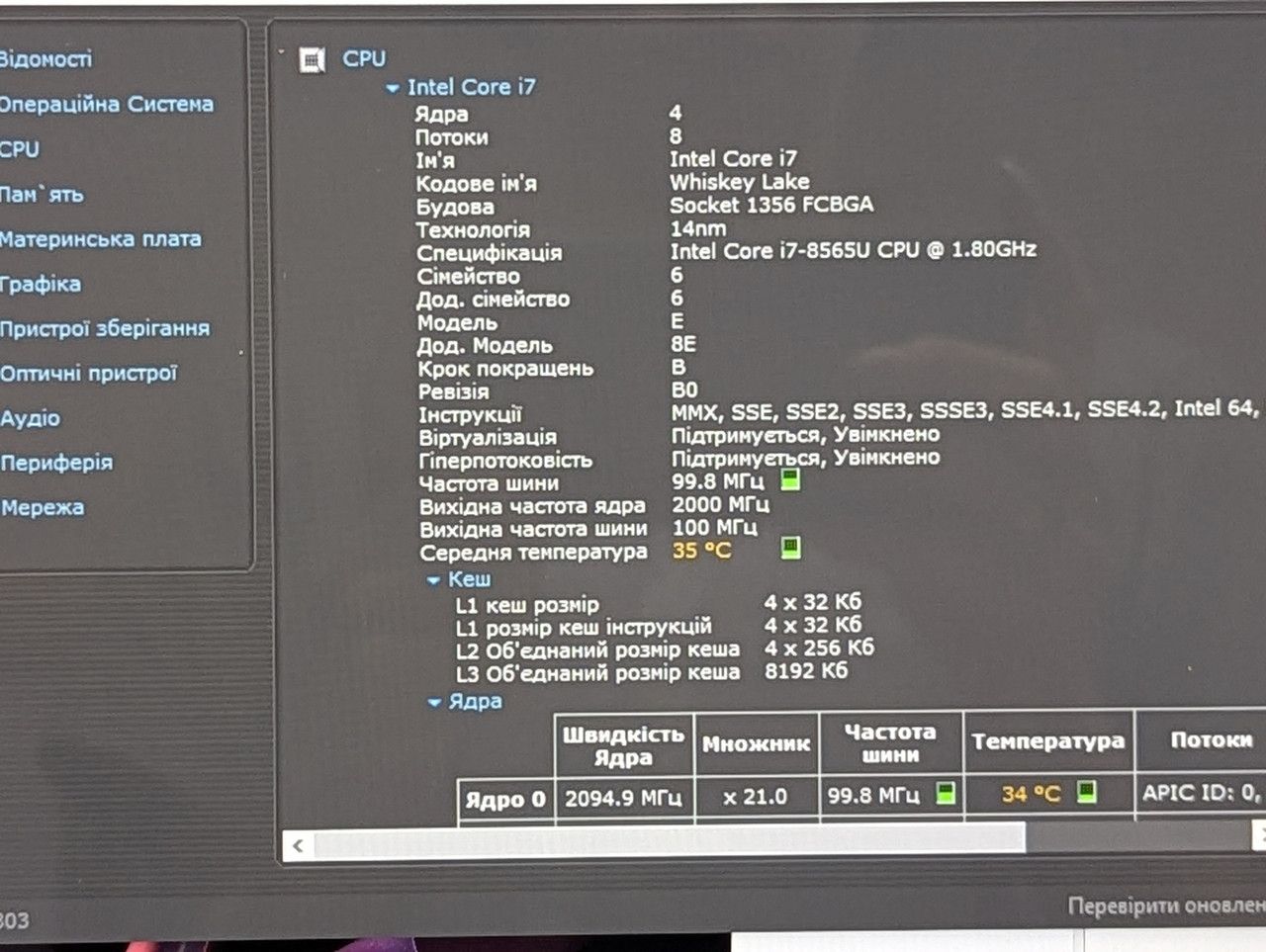1266x952 pixels.
Task: Click the Потоки label above Ім'я
Action: [x=451, y=137]
